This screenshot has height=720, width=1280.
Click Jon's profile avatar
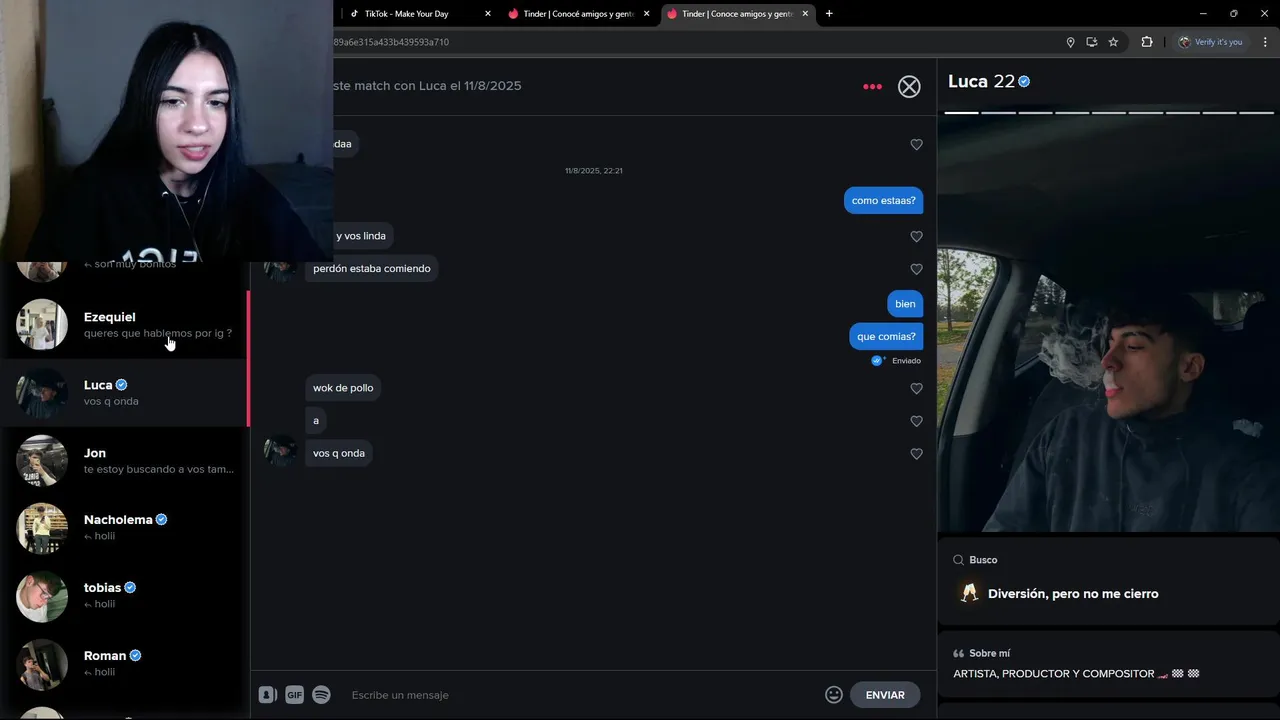(42, 461)
